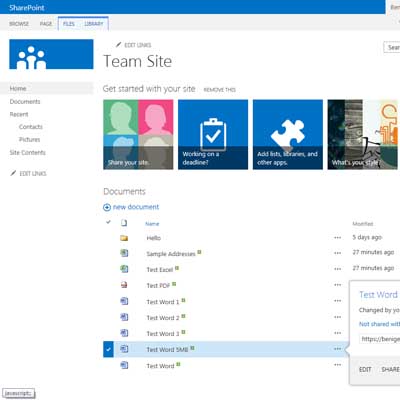Open ellipsis menu for Test Word 1
This screenshot has height=400, width=400.
pyautogui.click(x=337, y=301)
